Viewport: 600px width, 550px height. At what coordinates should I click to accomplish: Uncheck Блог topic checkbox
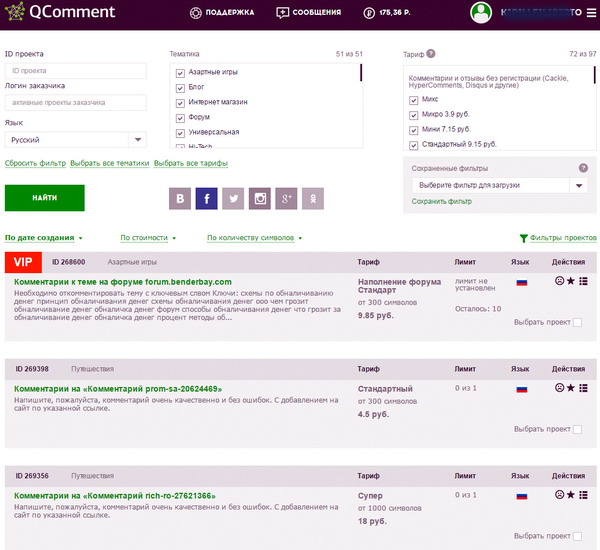[180, 88]
